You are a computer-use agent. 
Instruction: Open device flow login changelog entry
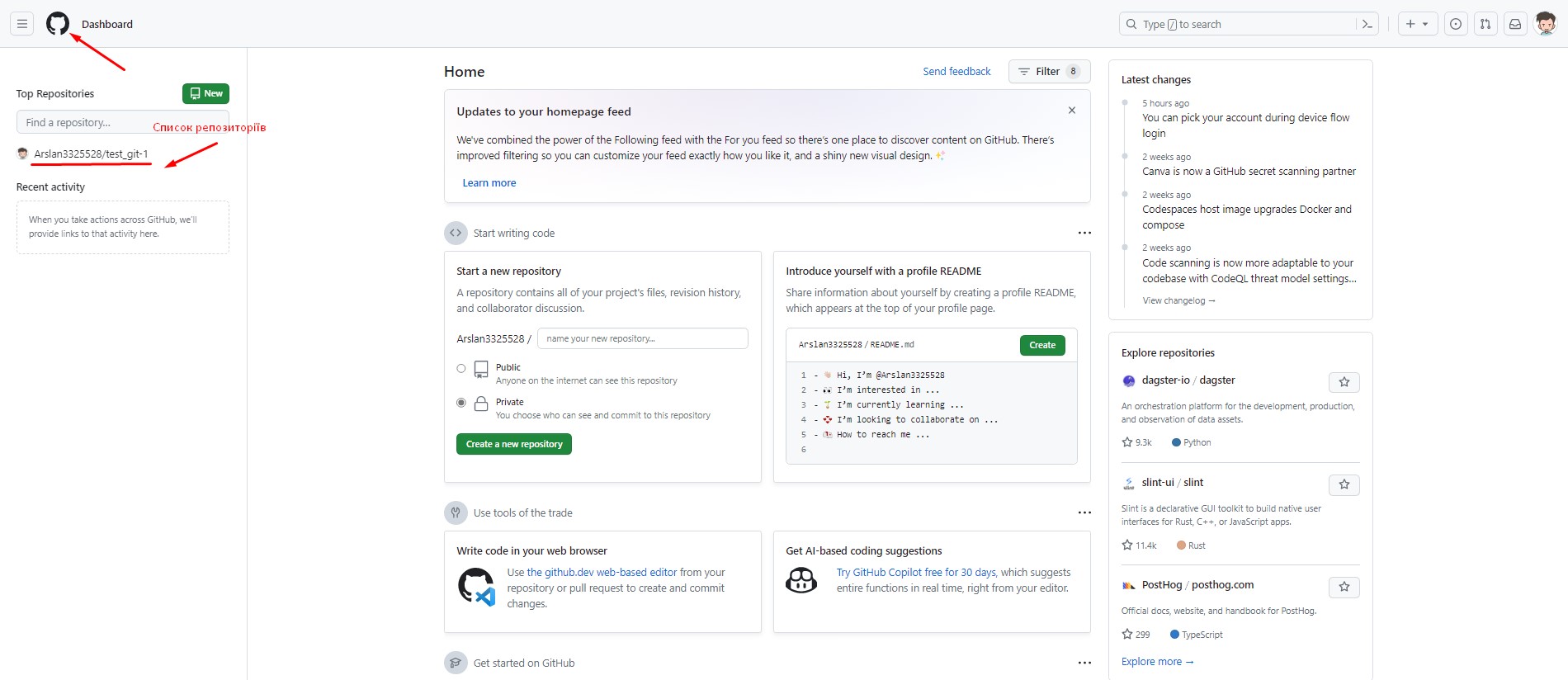point(1246,125)
